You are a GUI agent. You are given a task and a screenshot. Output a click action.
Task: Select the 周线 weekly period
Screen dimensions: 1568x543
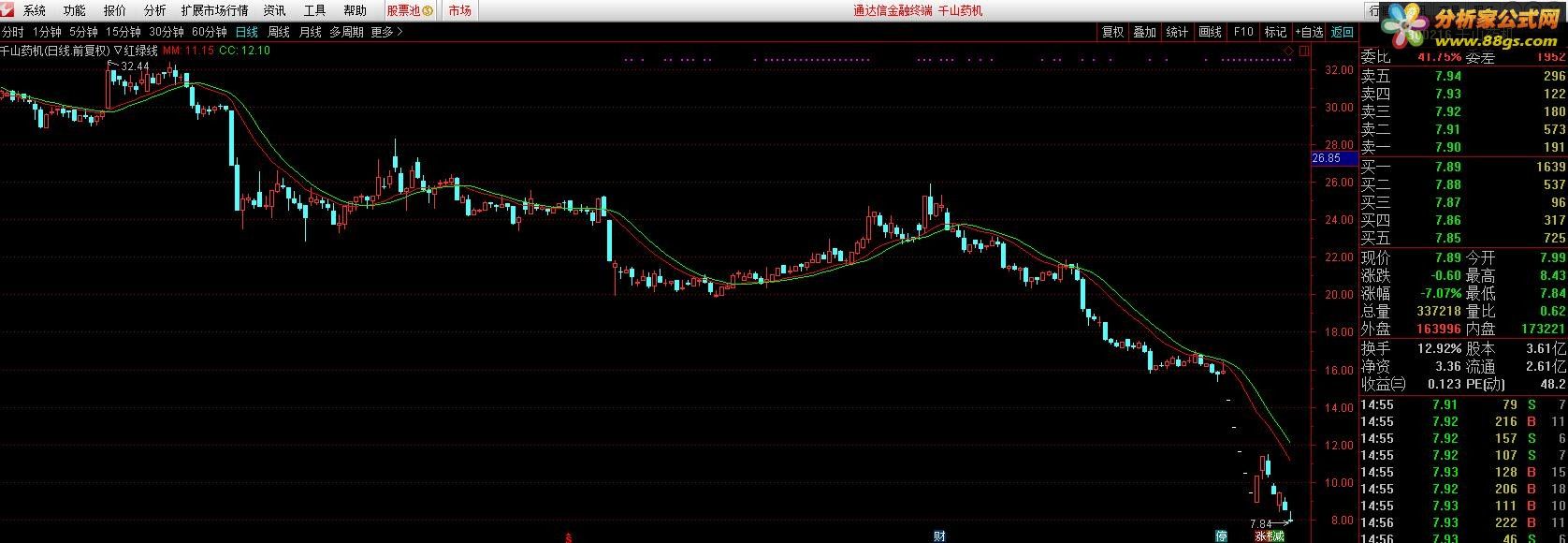[x=279, y=32]
